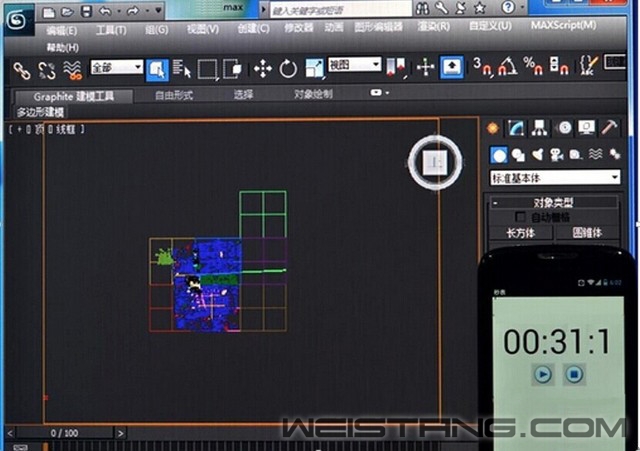640x451 pixels.
Task: Select the Link tool in main toolbar
Action: click(21, 68)
